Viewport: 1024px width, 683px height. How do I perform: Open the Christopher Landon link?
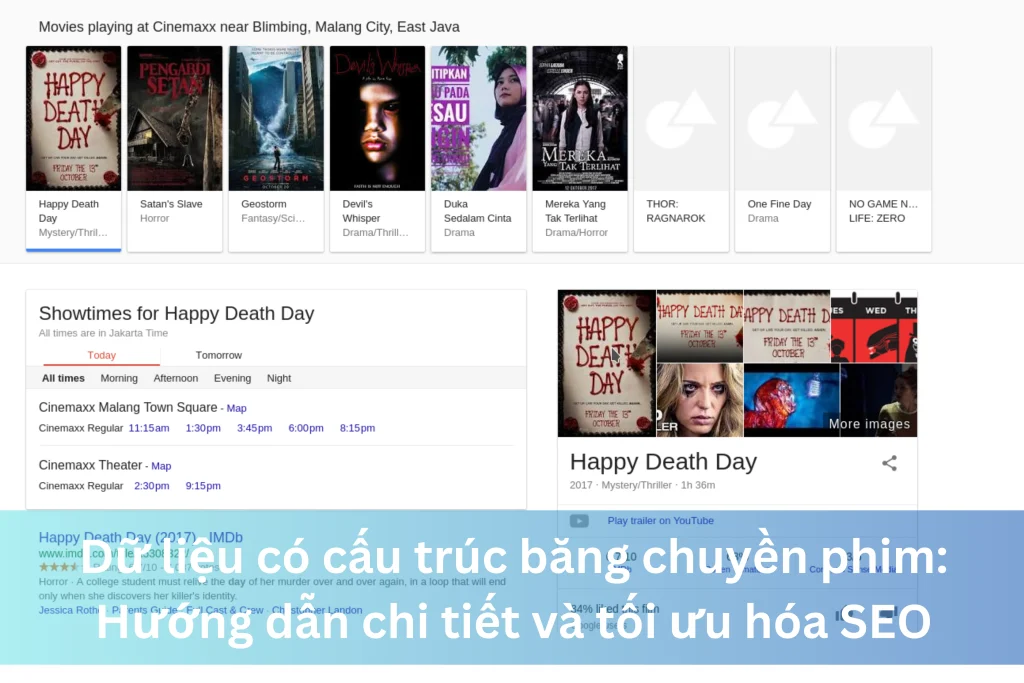(317, 610)
